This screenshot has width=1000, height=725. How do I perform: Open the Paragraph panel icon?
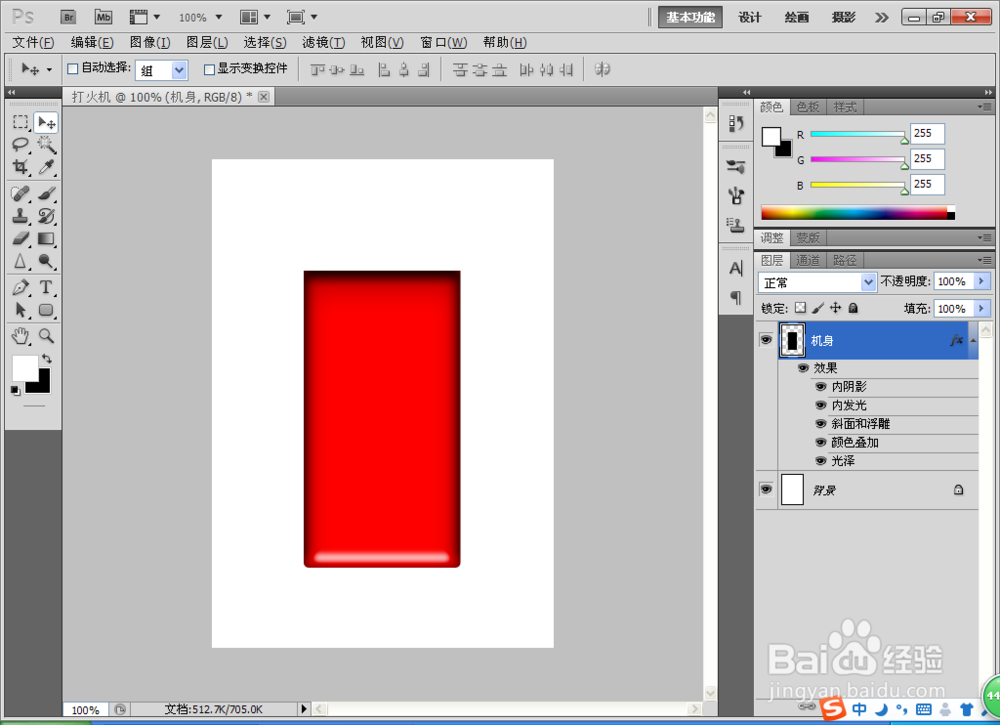[x=736, y=298]
